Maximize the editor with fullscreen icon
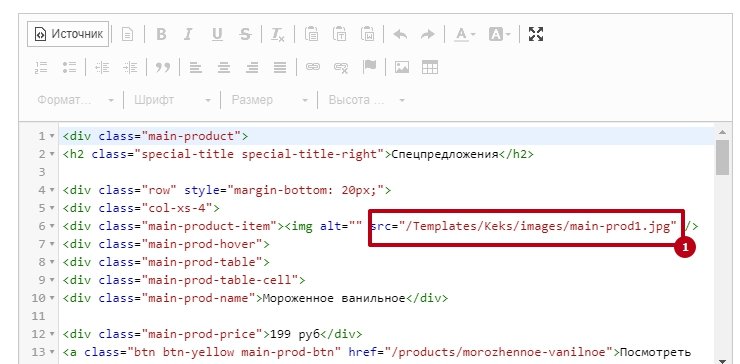This screenshot has width=740, height=364. (x=536, y=34)
